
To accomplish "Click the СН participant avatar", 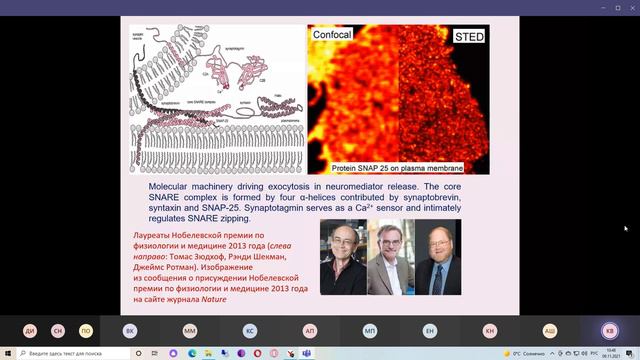I will [58, 331].
